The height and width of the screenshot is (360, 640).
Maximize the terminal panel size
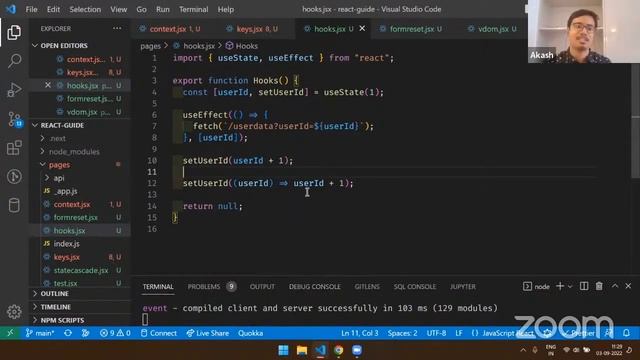pos(615,286)
